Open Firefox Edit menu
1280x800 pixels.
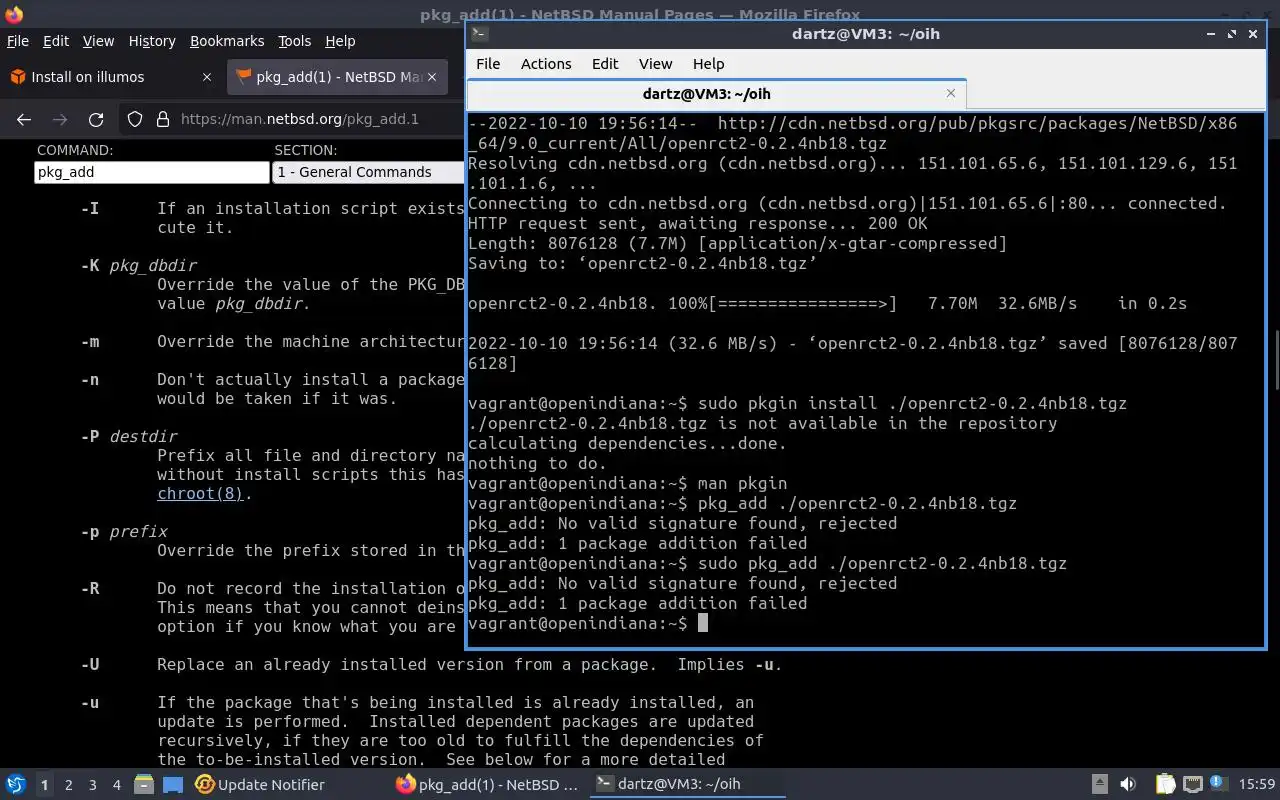[x=56, y=41]
